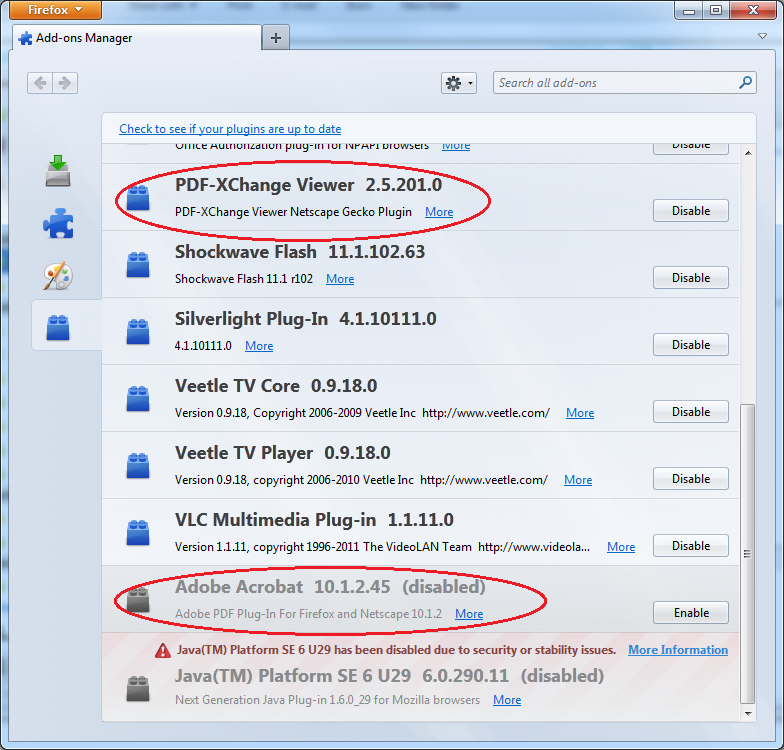Select the Veetle TV Core 0.9.18.0 title
Viewport: 784px width, 750px height.
coord(276,386)
